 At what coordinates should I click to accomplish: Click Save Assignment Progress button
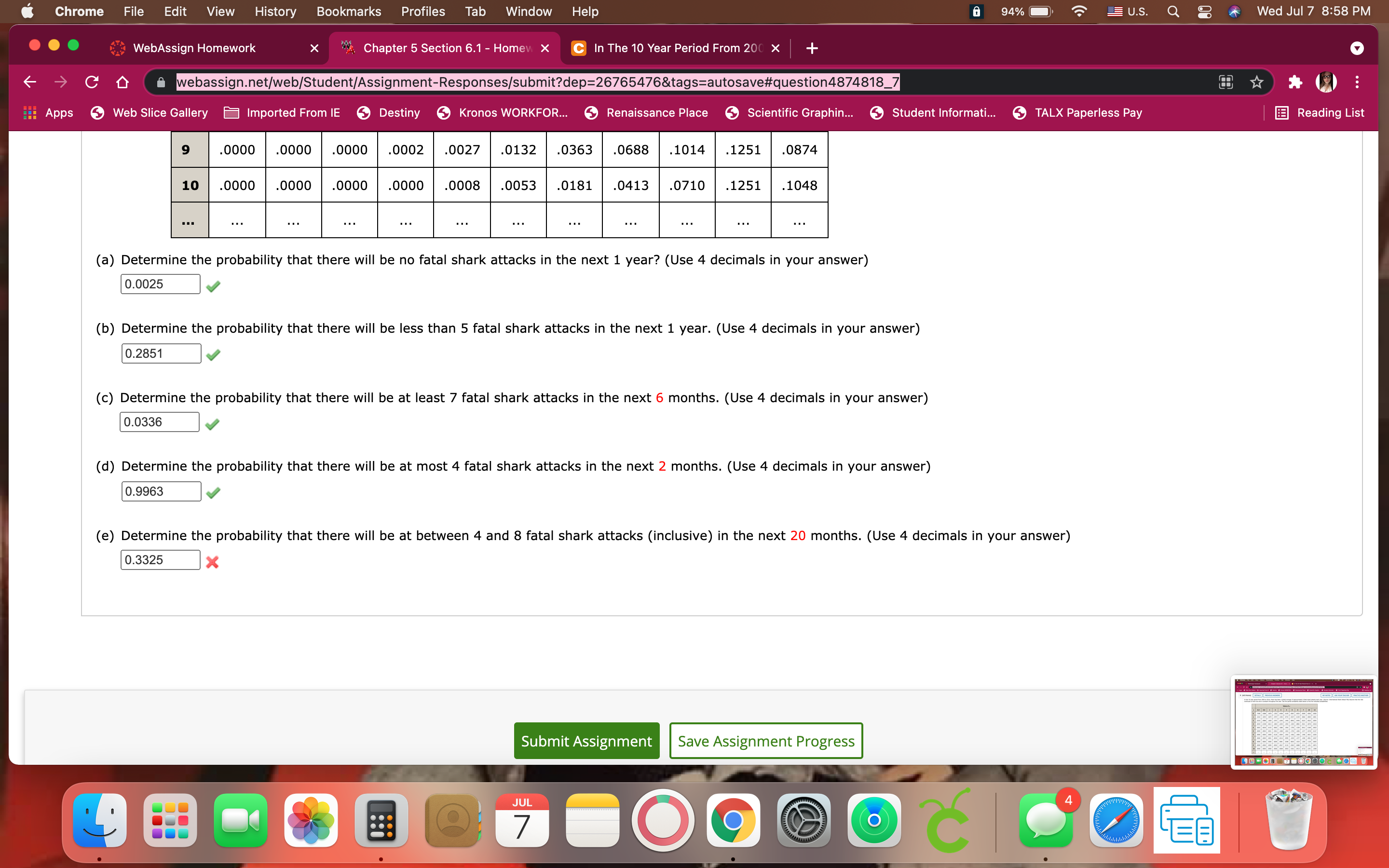tap(766, 741)
